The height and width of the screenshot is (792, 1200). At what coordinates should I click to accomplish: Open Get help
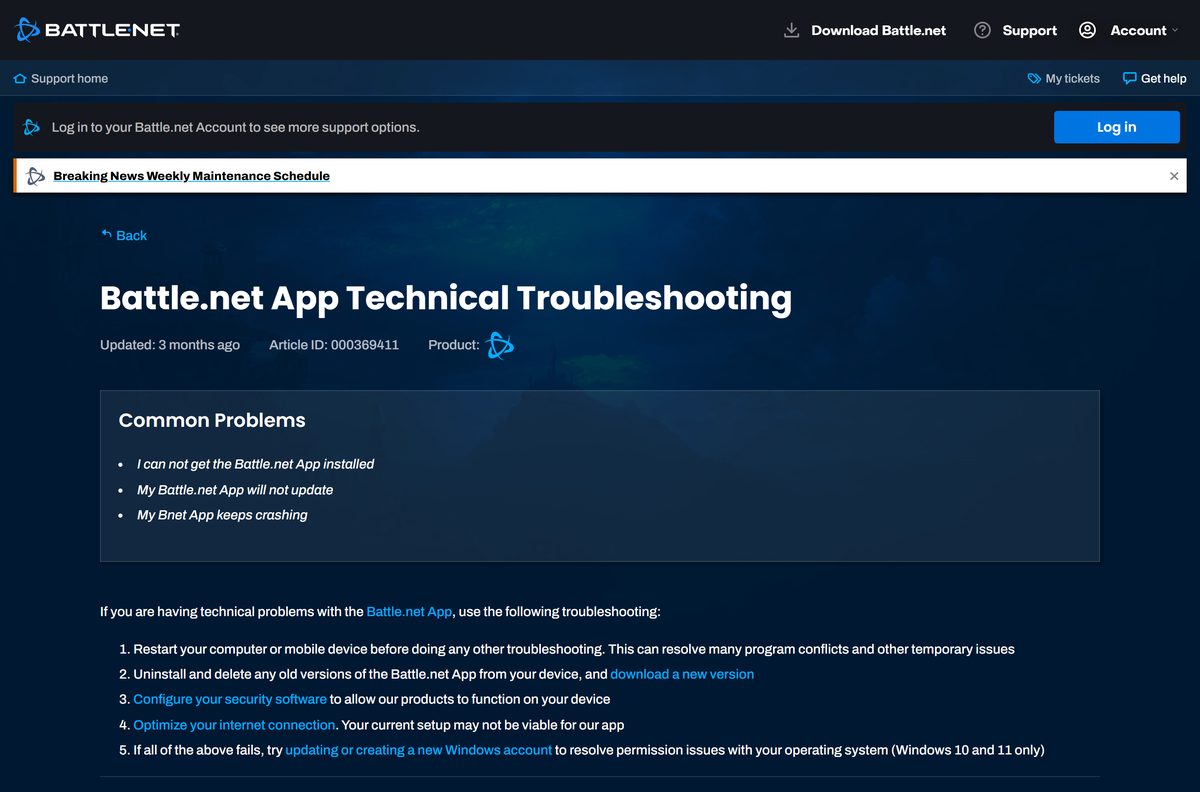(x=1163, y=78)
